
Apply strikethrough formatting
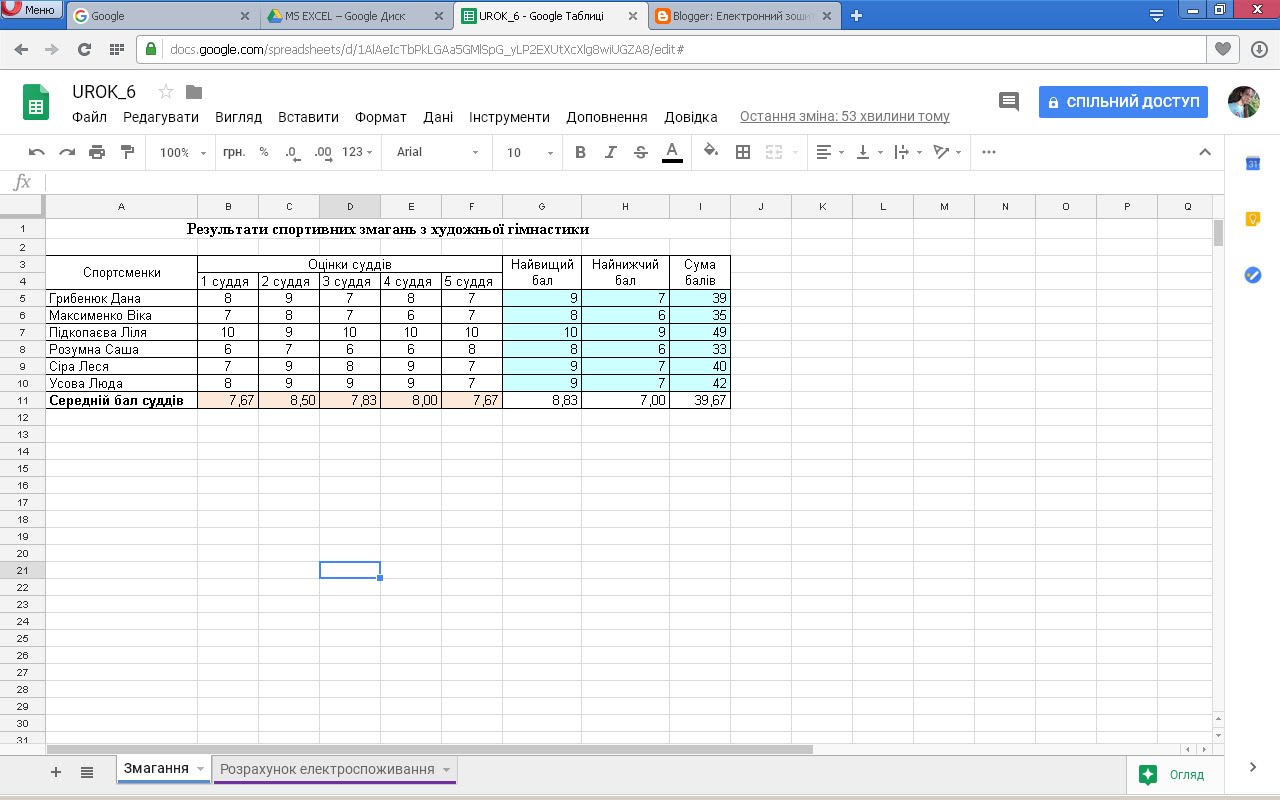pos(641,152)
